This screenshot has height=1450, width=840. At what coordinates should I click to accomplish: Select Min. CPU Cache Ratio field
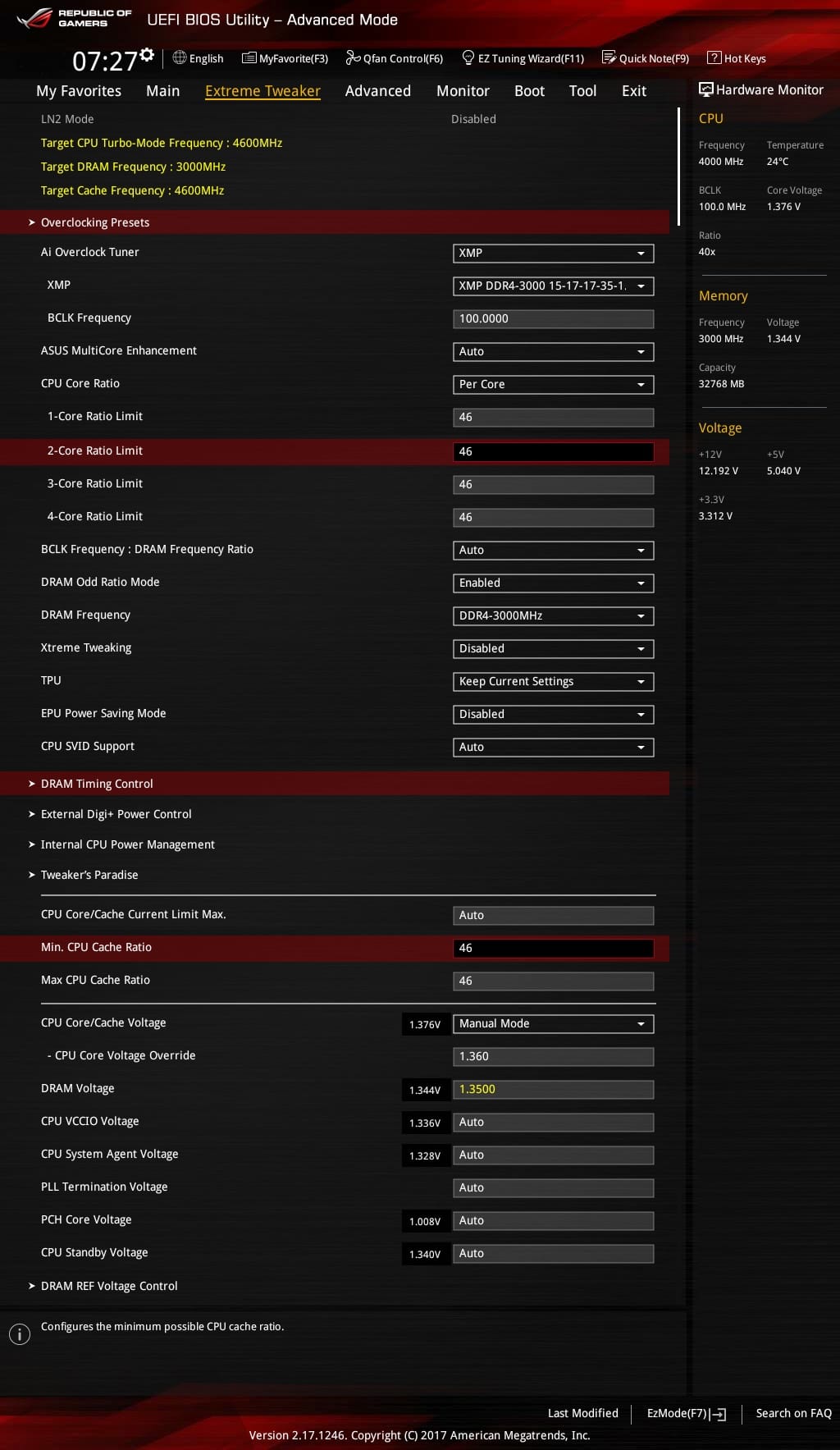pyautogui.click(x=554, y=948)
